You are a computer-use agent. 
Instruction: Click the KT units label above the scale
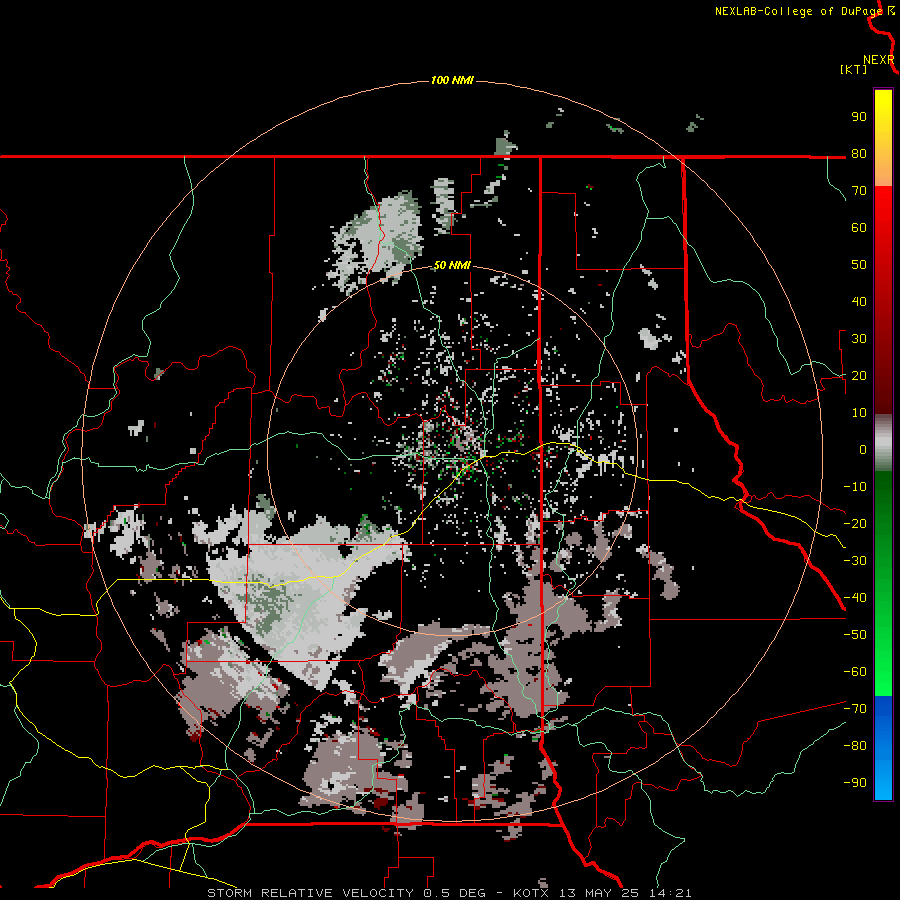click(854, 69)
